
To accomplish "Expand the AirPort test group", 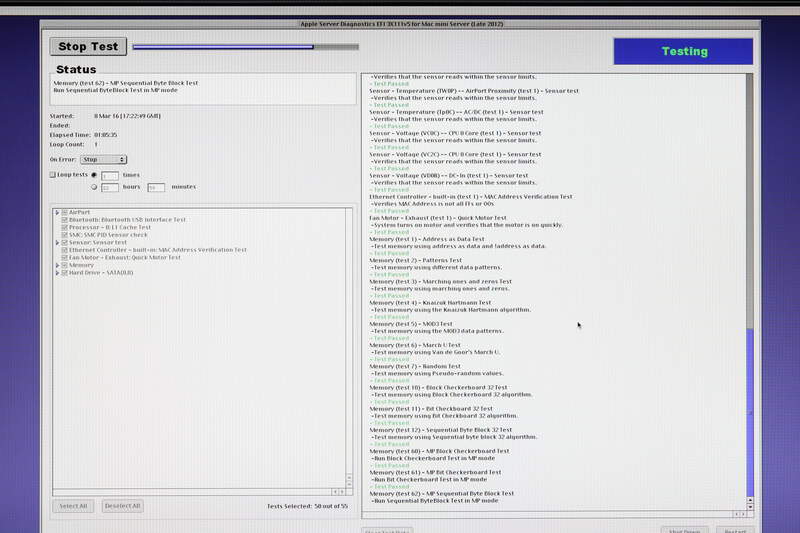I will click(58, 212).
